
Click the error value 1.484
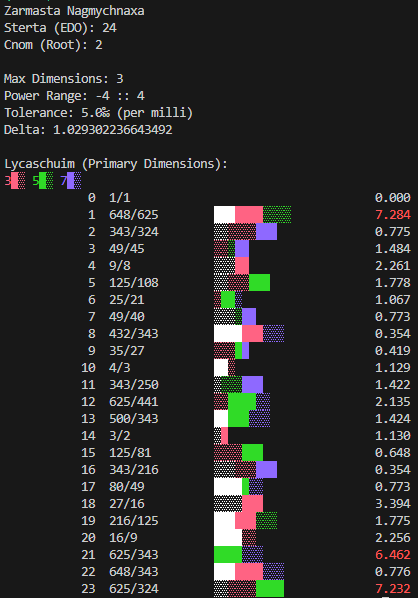393,249
